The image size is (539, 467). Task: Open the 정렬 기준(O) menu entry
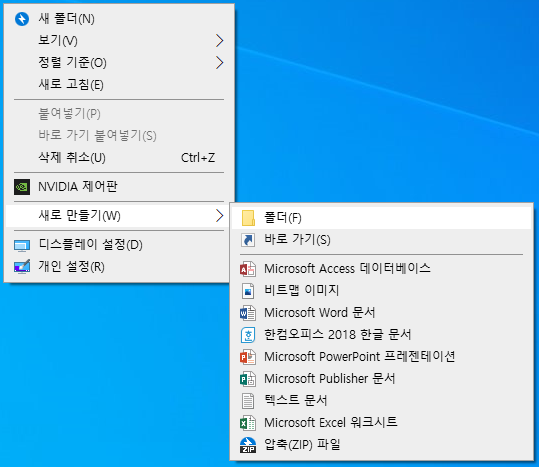pyautogui.click(x=119, y=63)
